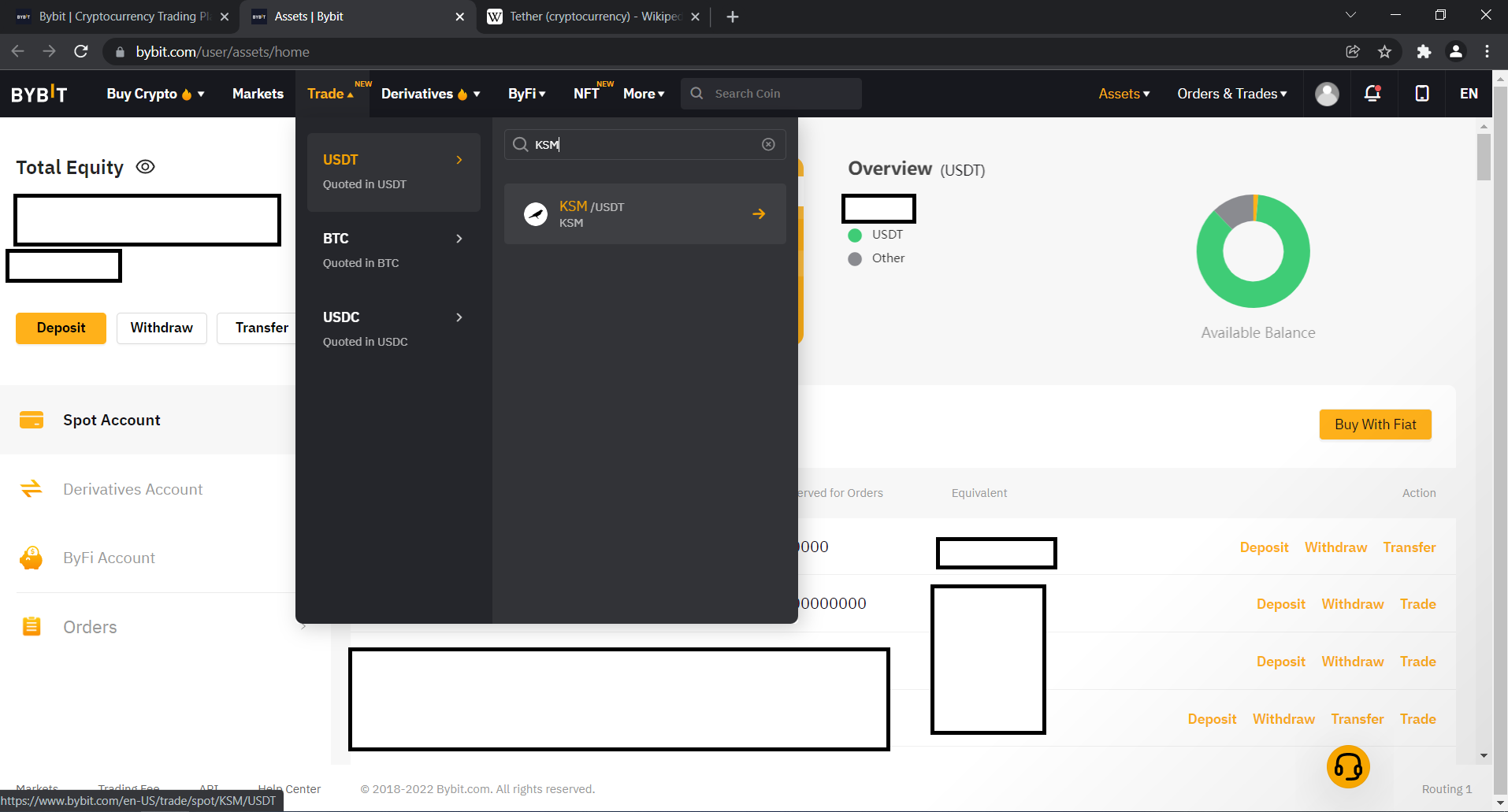
Task: Toggle Total Equity visibility eye icon
Action: point(145,167)
